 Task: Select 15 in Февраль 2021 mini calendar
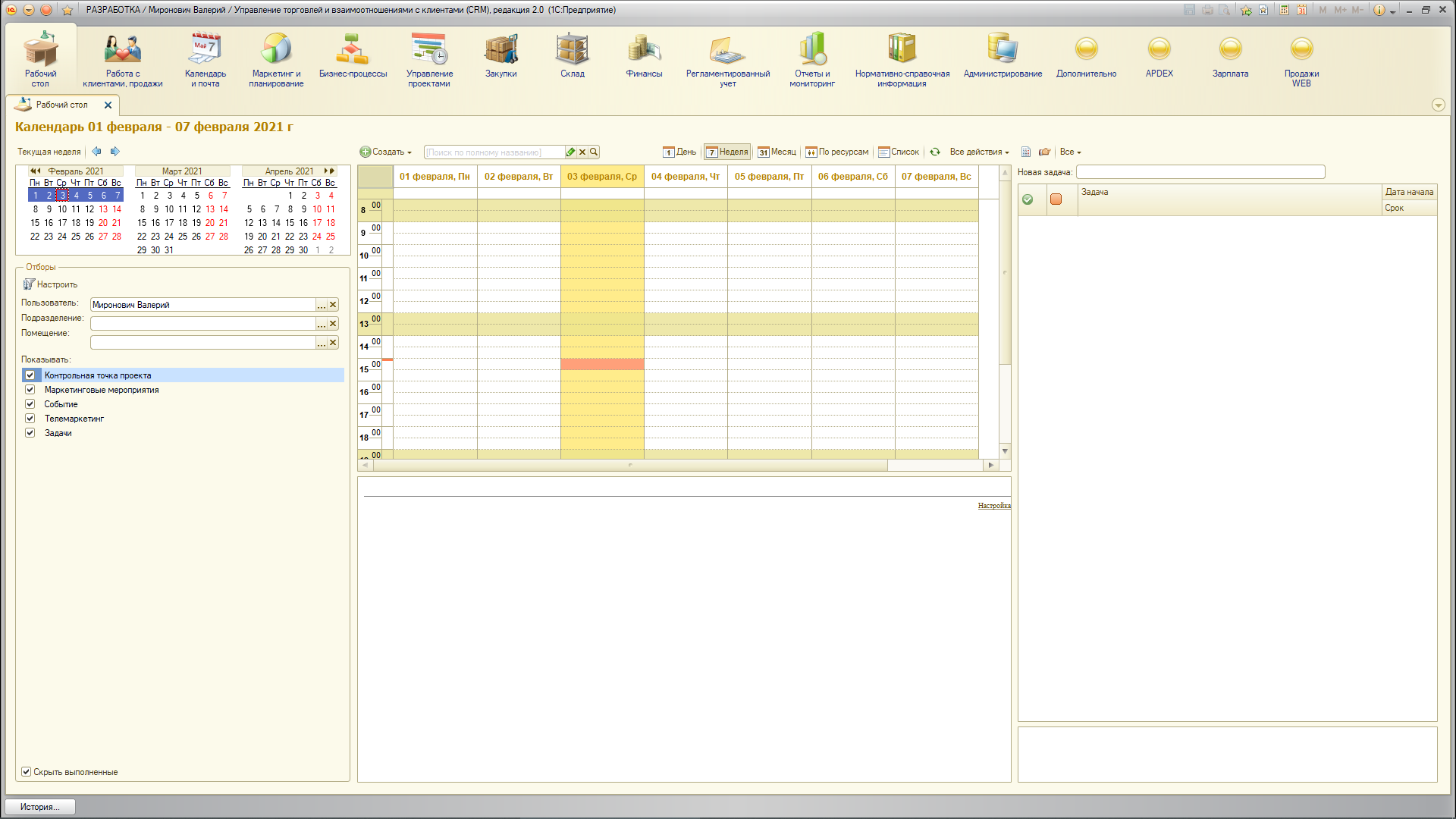point(35,223)
